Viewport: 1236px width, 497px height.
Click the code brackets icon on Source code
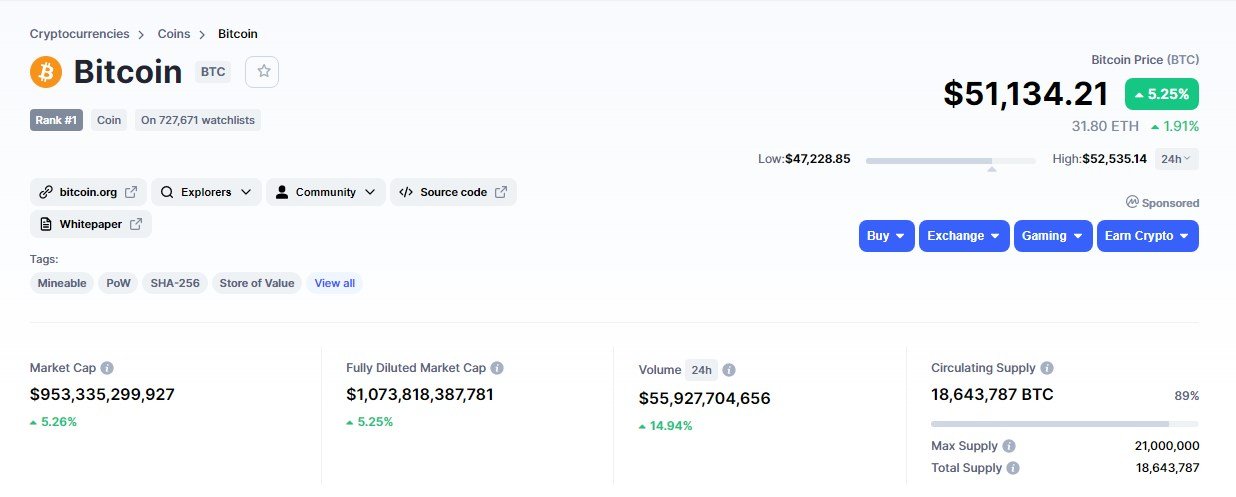point(406,192)
